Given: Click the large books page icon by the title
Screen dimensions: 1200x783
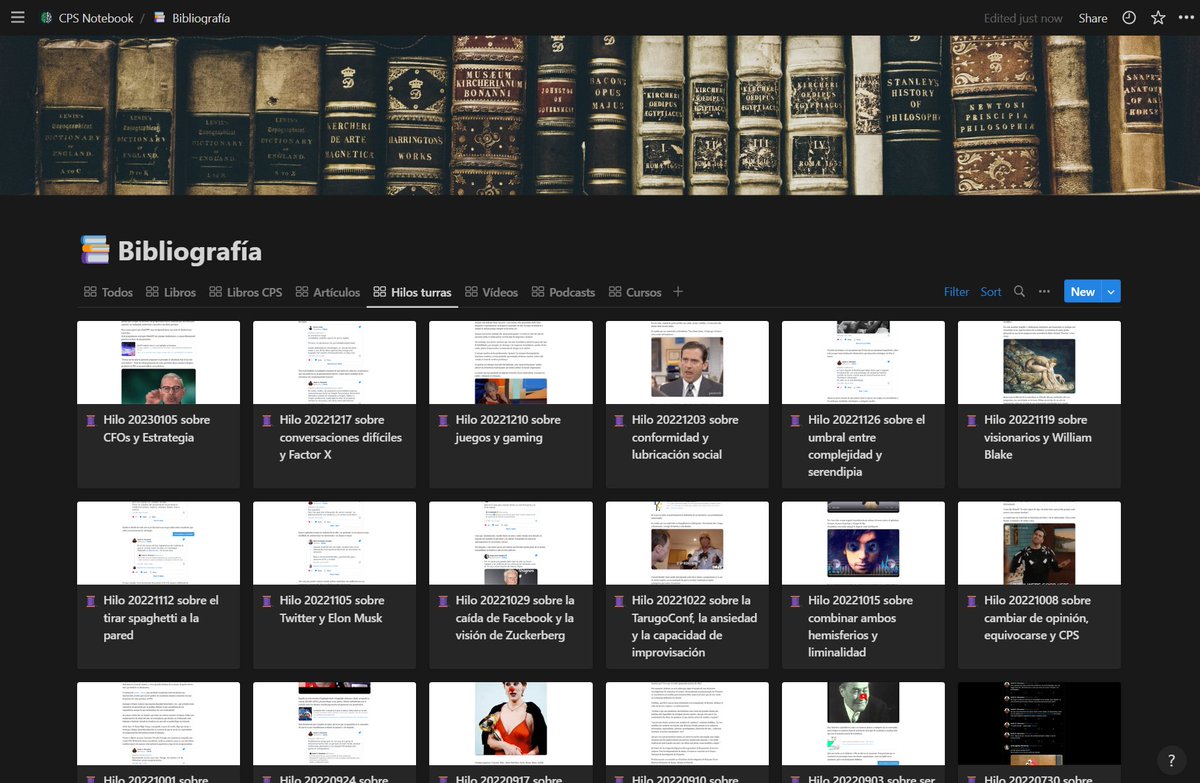Looking at the screenshot, I should (95, 251).
